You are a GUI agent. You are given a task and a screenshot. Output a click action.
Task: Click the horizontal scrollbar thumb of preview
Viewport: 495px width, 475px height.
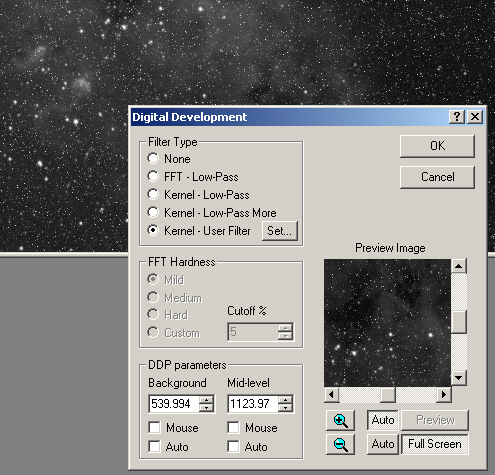click(388, 395)
